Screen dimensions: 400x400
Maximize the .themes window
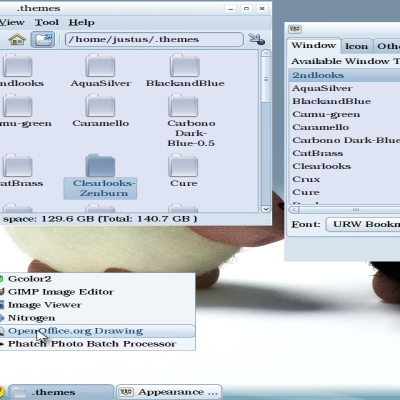(x=246, y=9)
